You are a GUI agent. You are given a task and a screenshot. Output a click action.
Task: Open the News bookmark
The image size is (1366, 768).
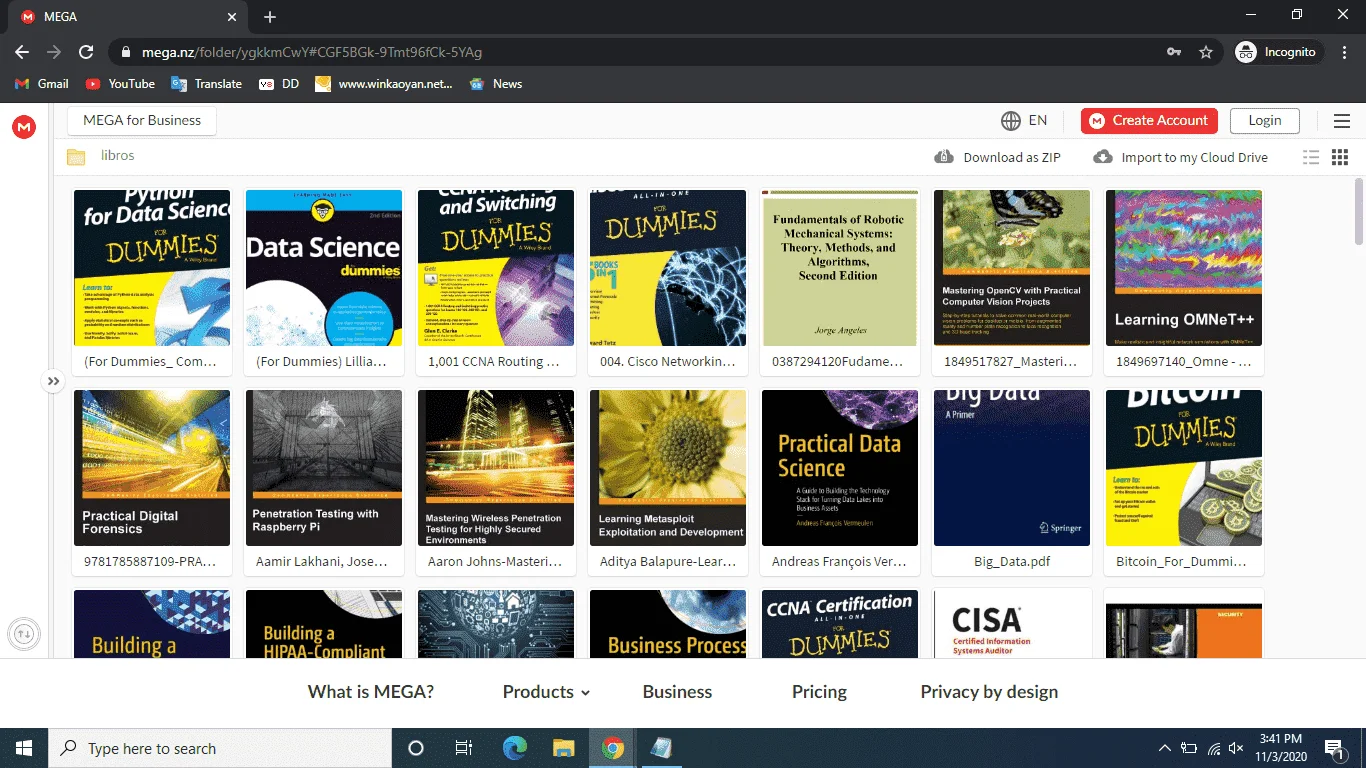pyautogui.click(x=496, y=84)
